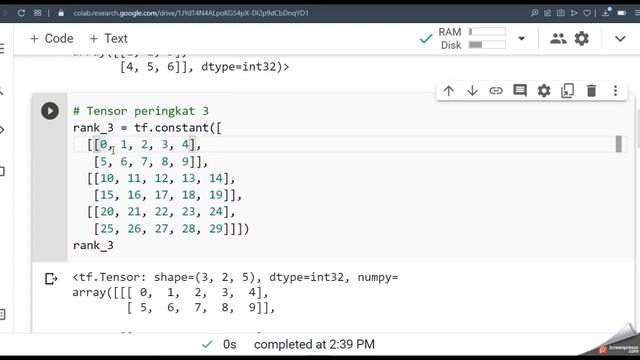Click the address bar URL
Screen dimensions: 640x360
(x=191, y=13)
